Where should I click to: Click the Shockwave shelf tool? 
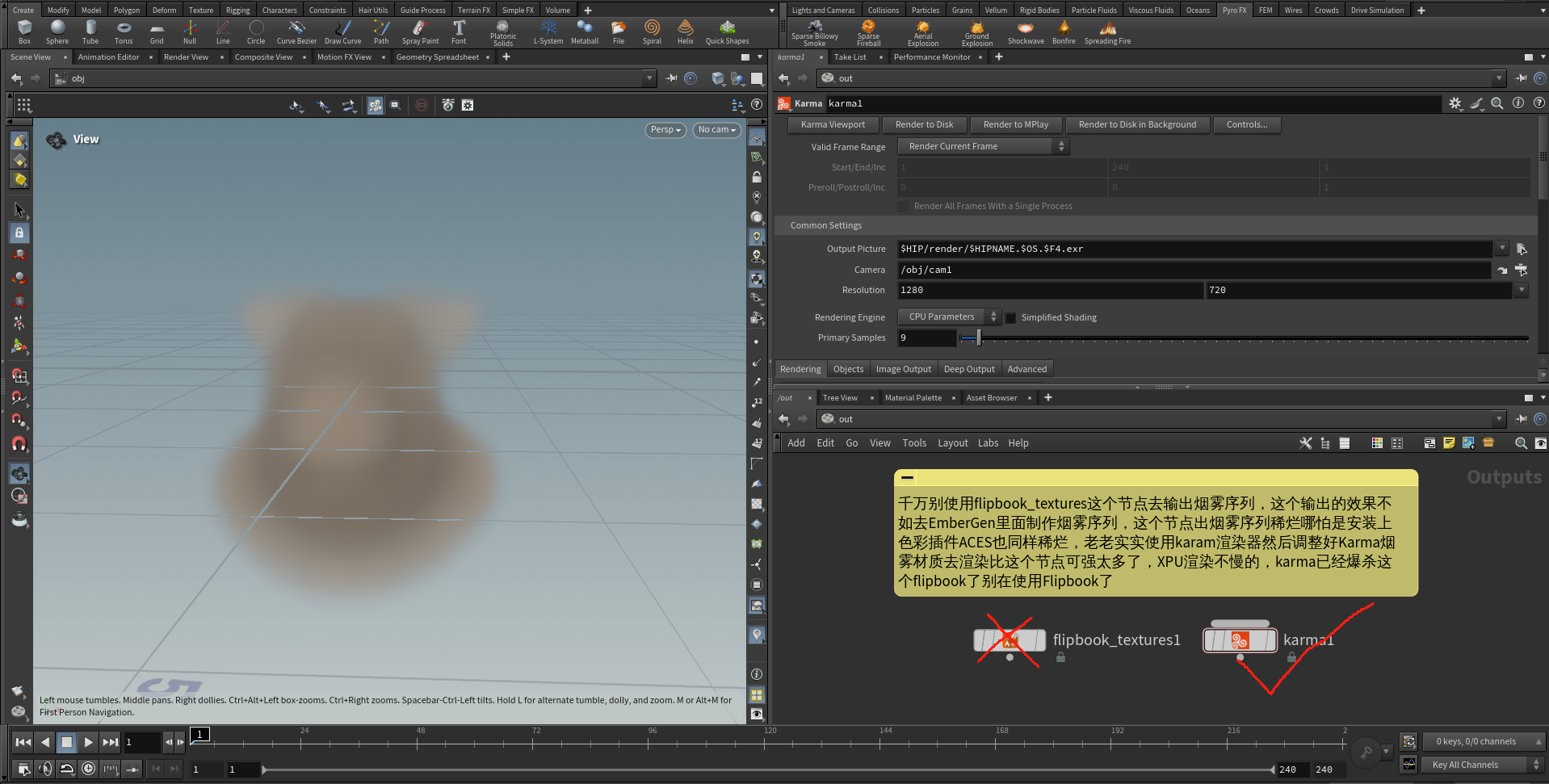(x=1026, y=31)
